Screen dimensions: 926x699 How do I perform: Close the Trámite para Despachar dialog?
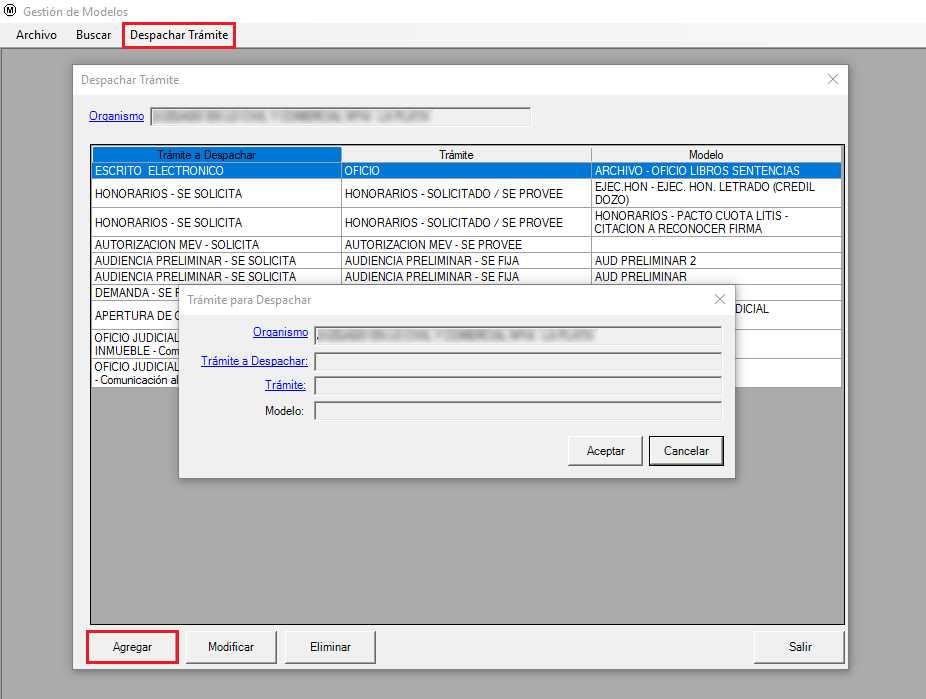pos(719,299)
